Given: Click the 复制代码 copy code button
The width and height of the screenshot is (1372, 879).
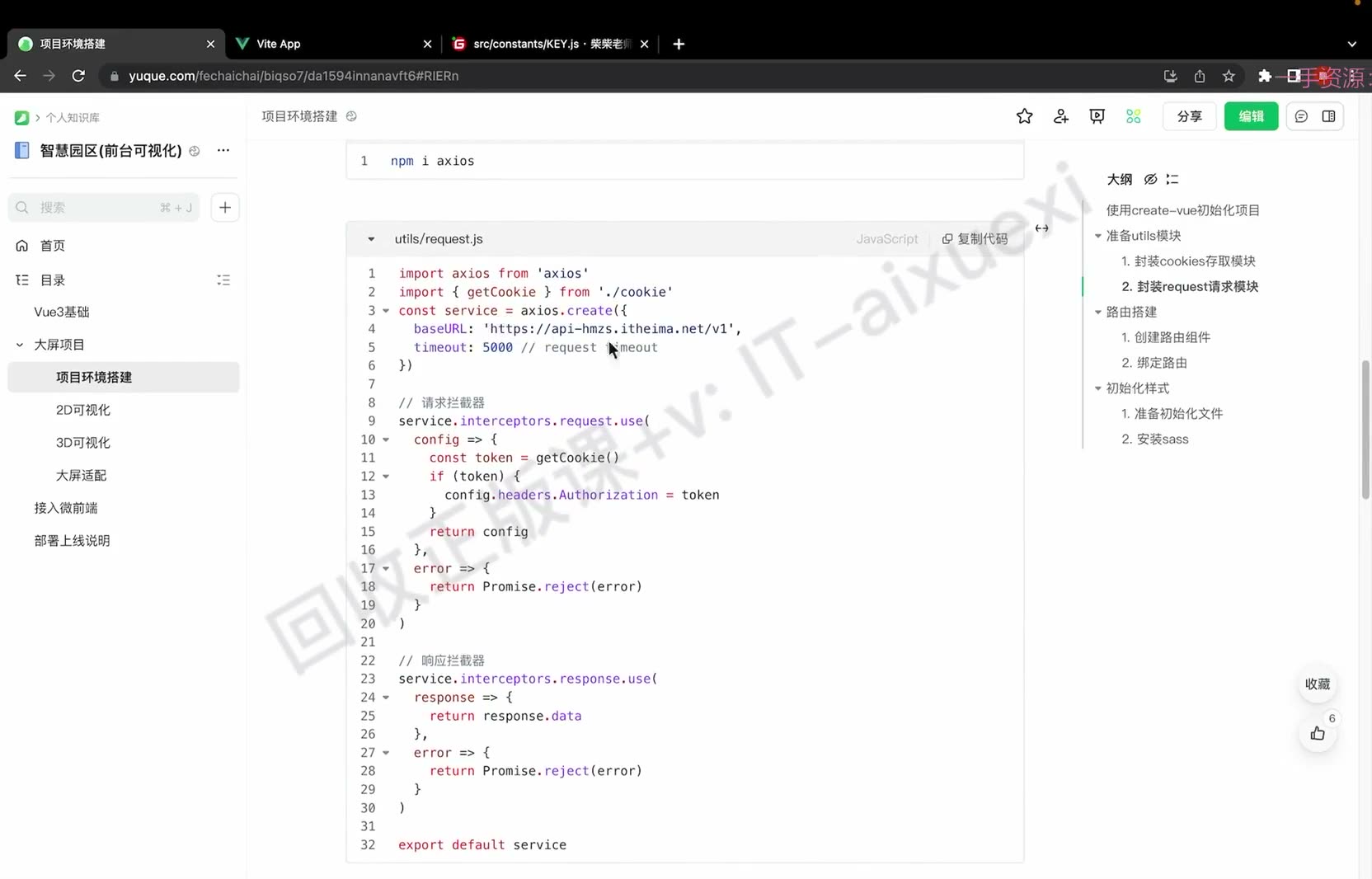Looking at the screenshot, I should point(975,239).
